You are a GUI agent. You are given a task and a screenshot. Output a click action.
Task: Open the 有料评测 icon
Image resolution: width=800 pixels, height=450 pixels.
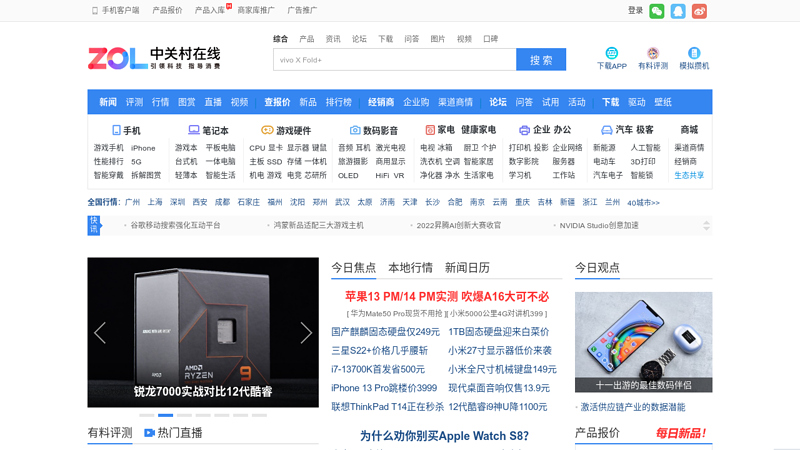(653, 53)
